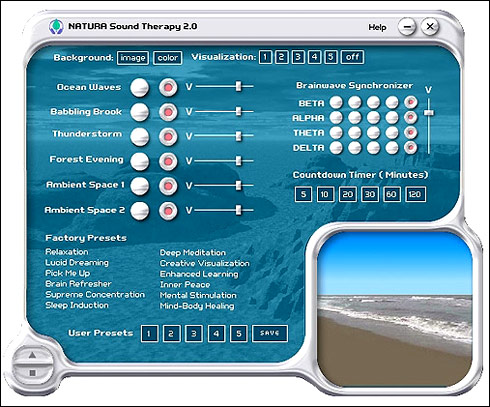Viewport: 490px width, 407px height.
Task: Turn off Thunderstorm with red button
Action: click(x=168, y=137)
